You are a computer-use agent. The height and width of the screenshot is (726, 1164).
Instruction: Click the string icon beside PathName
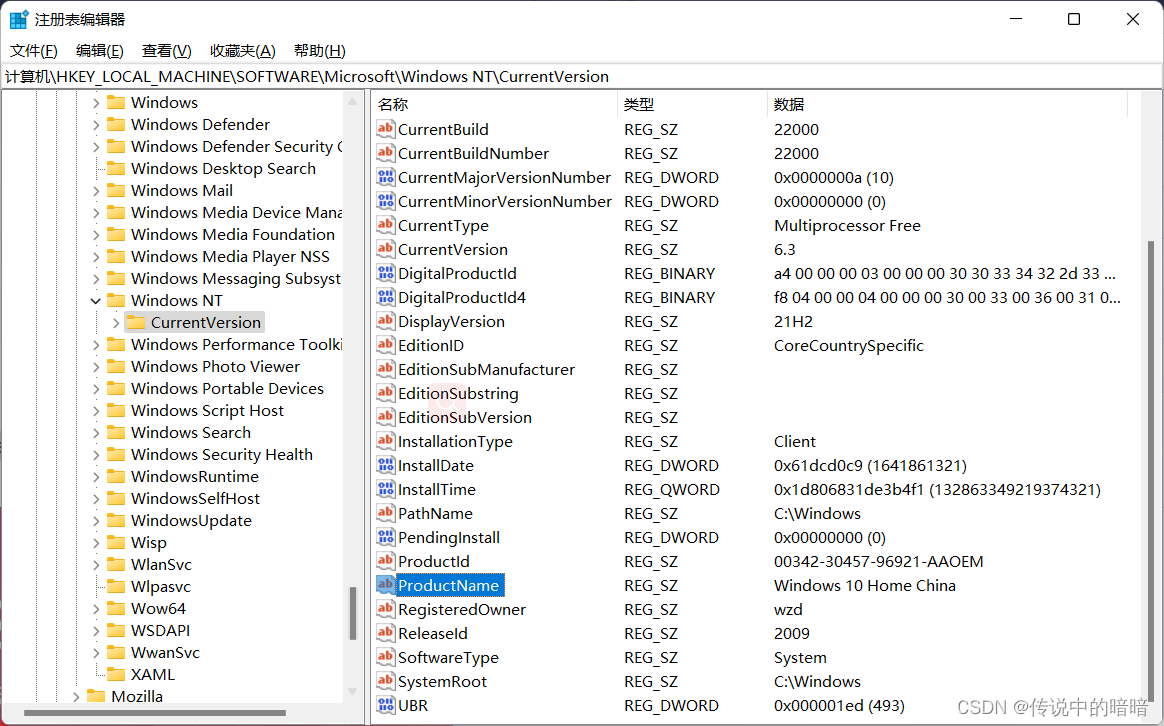(x=385, y=513)
